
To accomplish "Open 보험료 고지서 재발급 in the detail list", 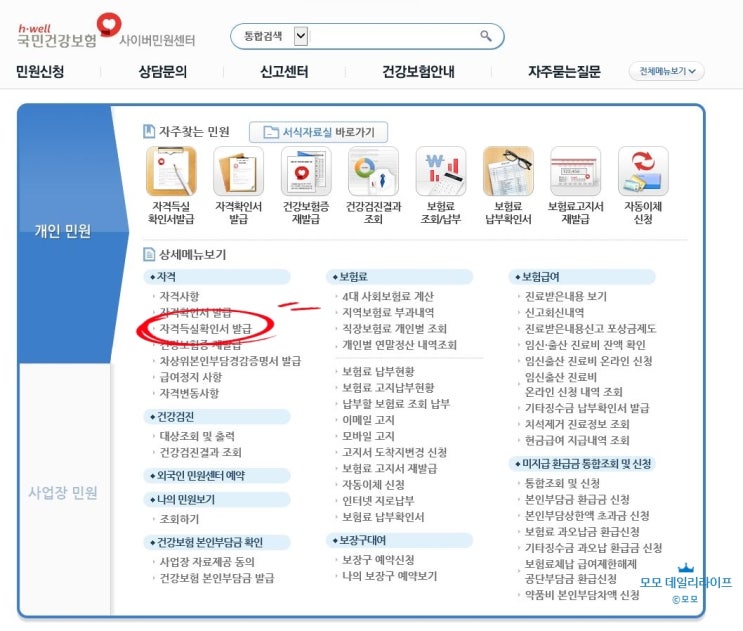I will point(390,468).
